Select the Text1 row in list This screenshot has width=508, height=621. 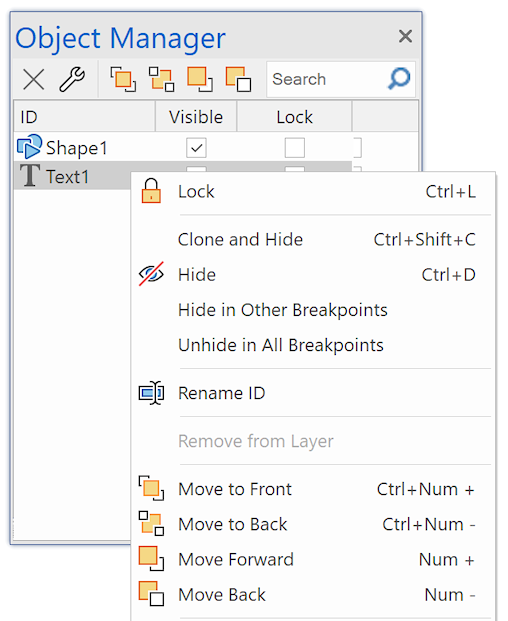click(x=72, y=176)
